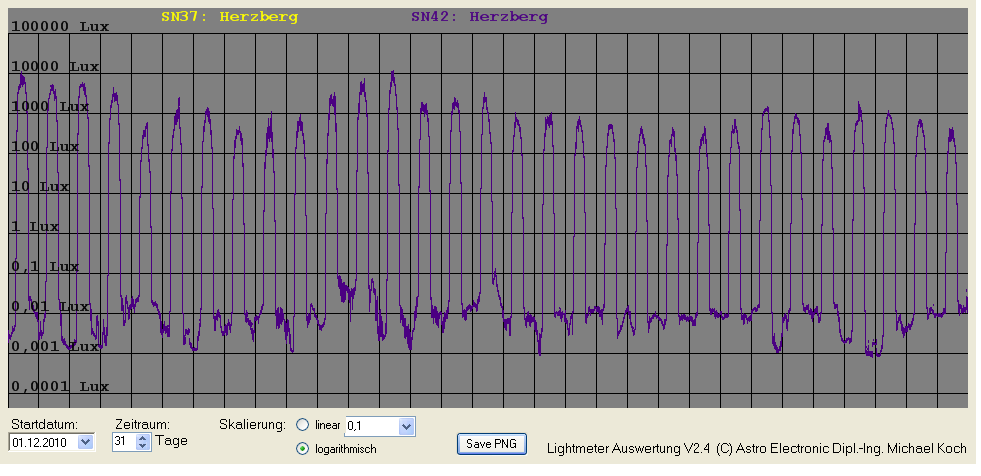
Task: Click the Startdatum field showing 01.12.2010
Action: 42,441
